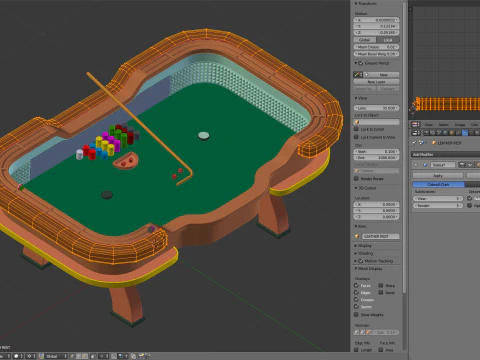Click the Grease Pencil data pencil icon

tap(358, 75)
